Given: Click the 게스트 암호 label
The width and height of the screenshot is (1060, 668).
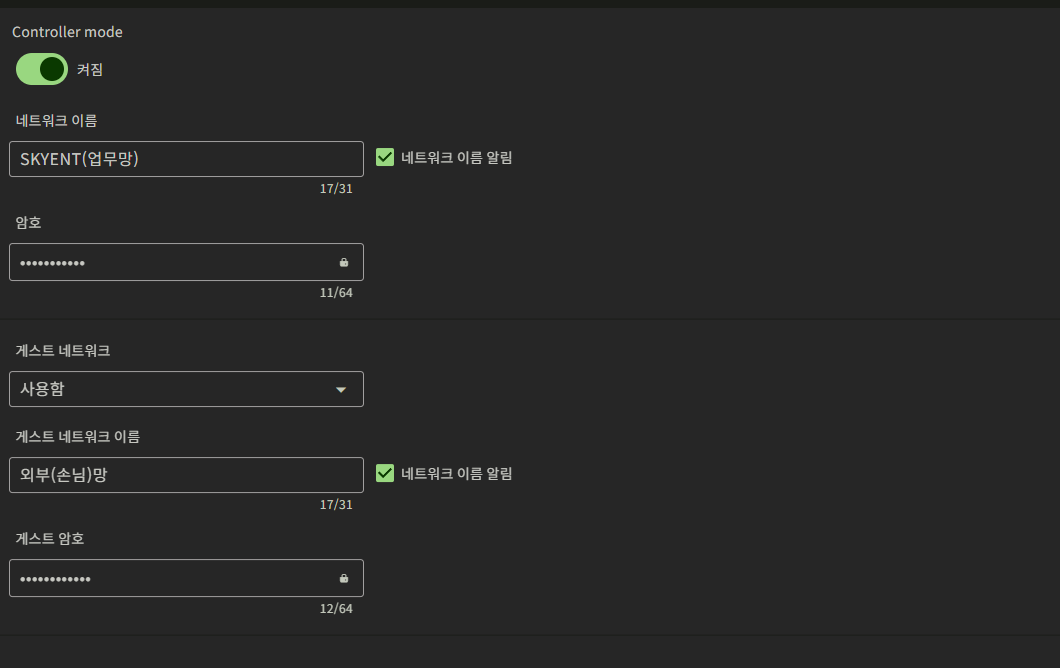Looking at the screenshot, I should (x=50, y=538).
